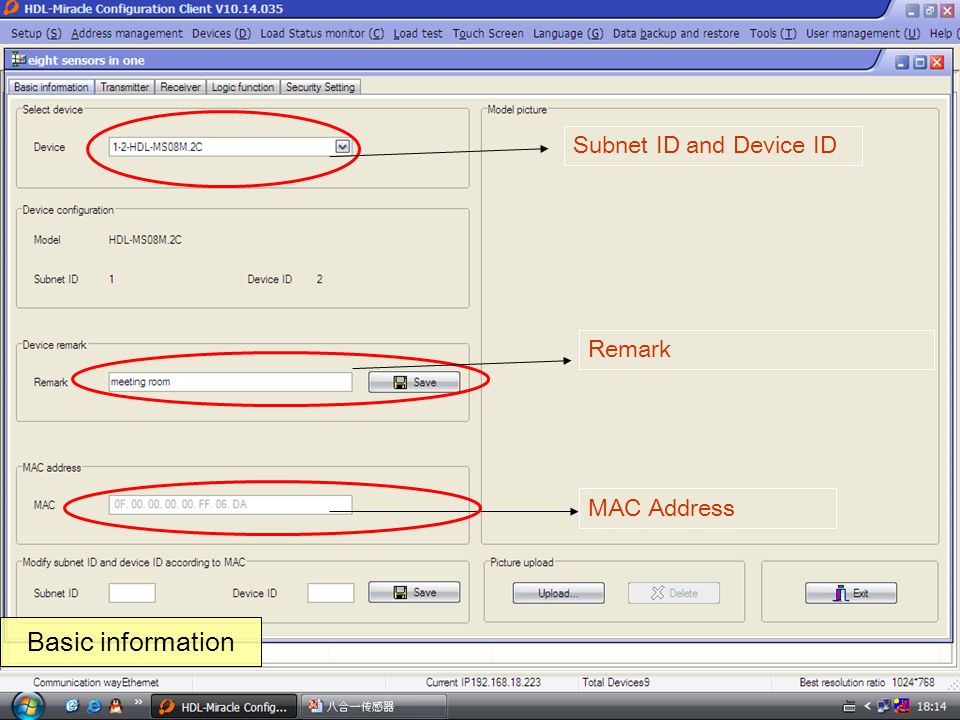Click Current IP 192.168.18.223 status text
This screenshot has height=720, width=960.
tap(483, 682)
